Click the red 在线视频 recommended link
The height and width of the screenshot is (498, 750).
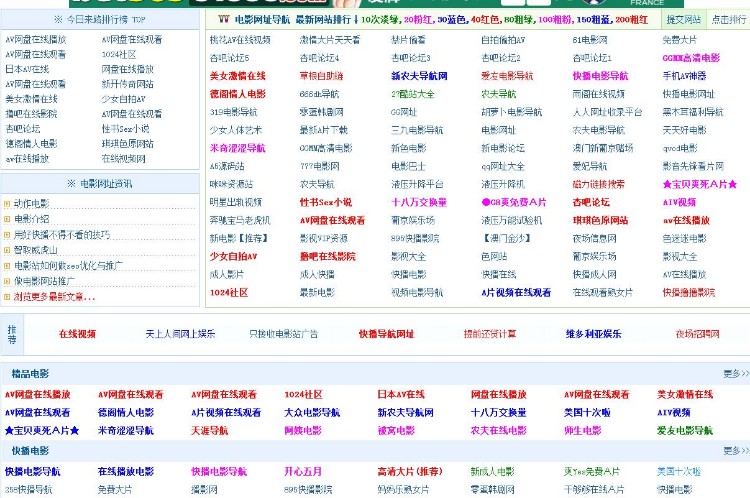(x=77, y=334)
